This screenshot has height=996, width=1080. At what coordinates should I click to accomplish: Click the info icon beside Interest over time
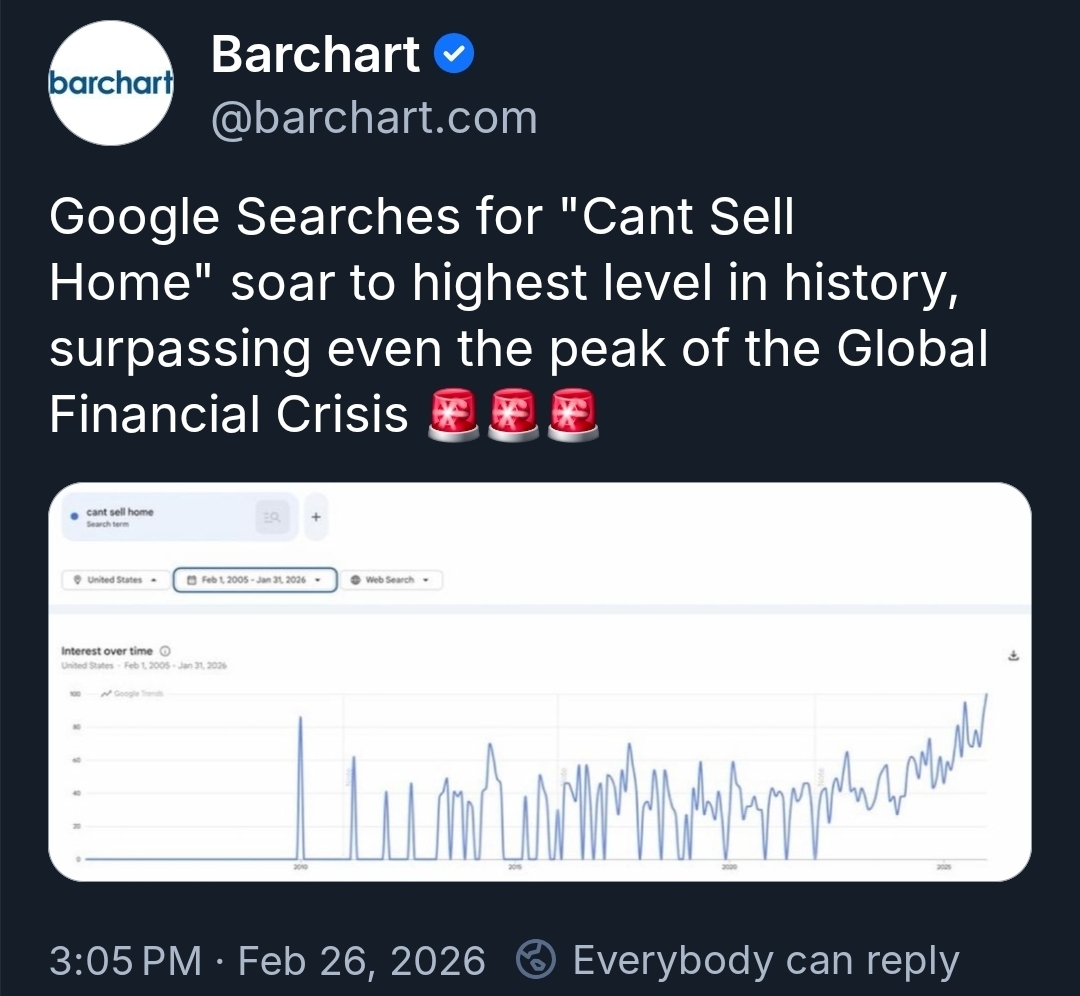tap(165, 651)
